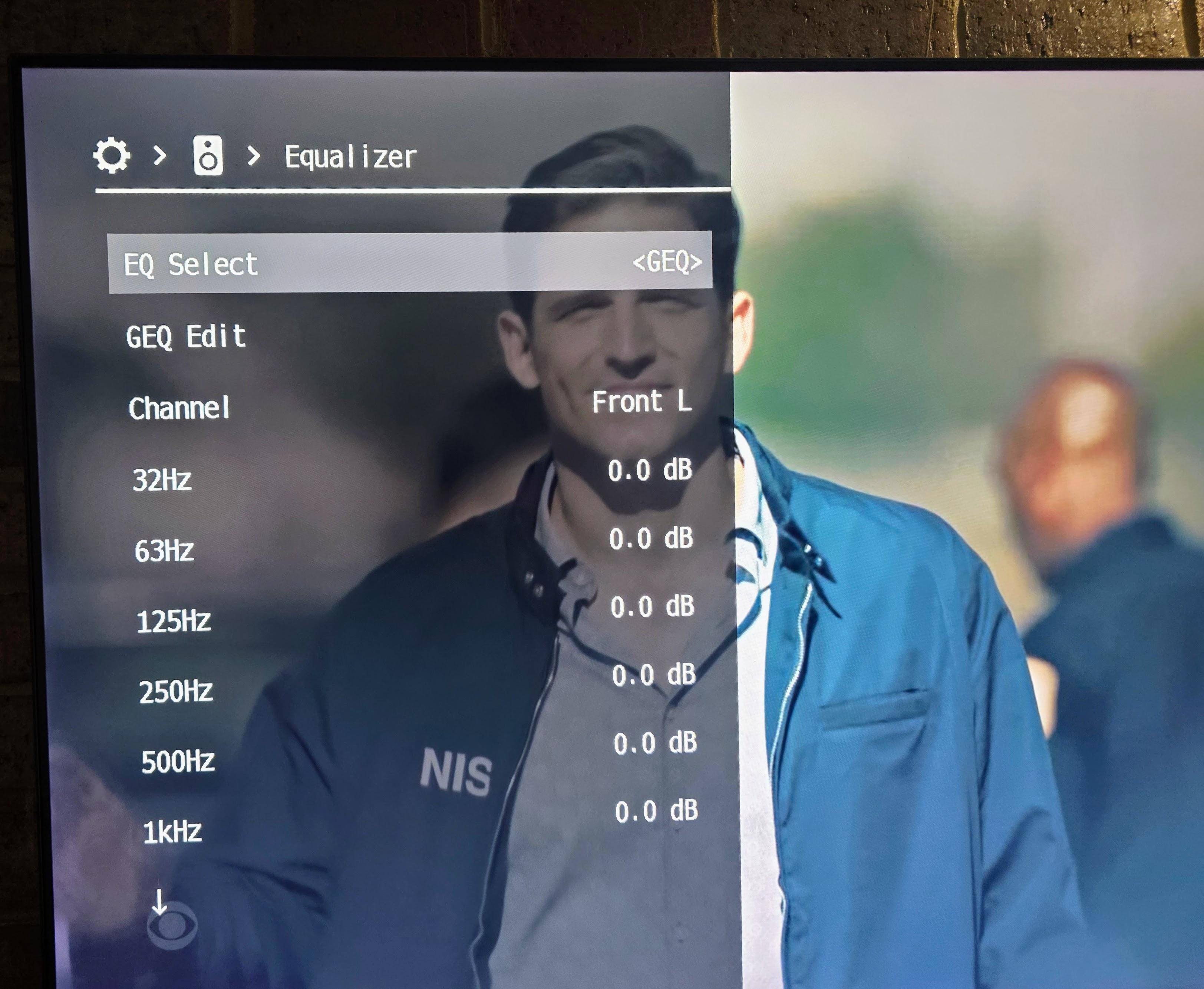Click the chevron before the Equalizer title
The width and height of the screenshot is (1204, 989).
coord(254,155)
